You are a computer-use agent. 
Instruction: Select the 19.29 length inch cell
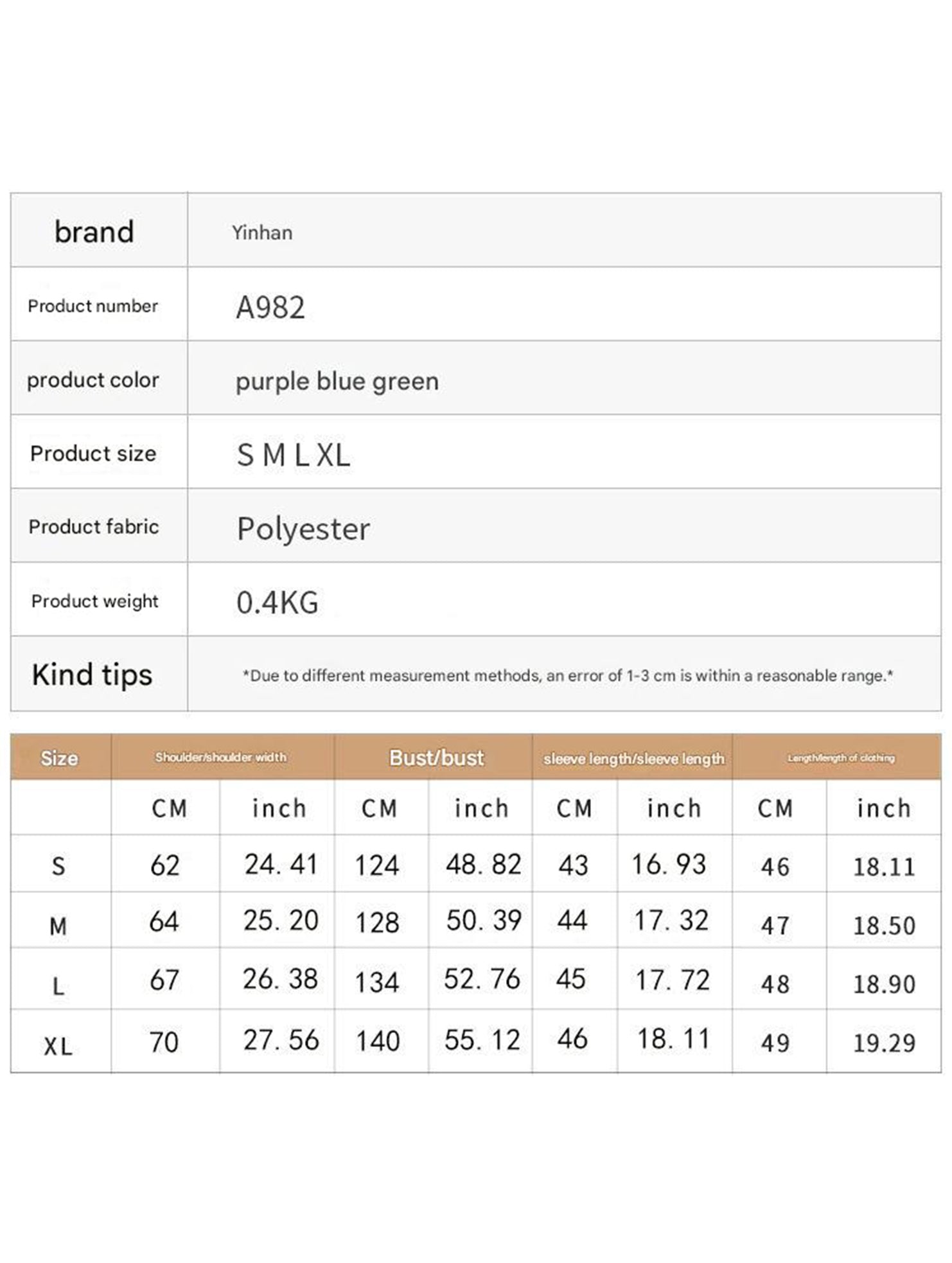884,1043
